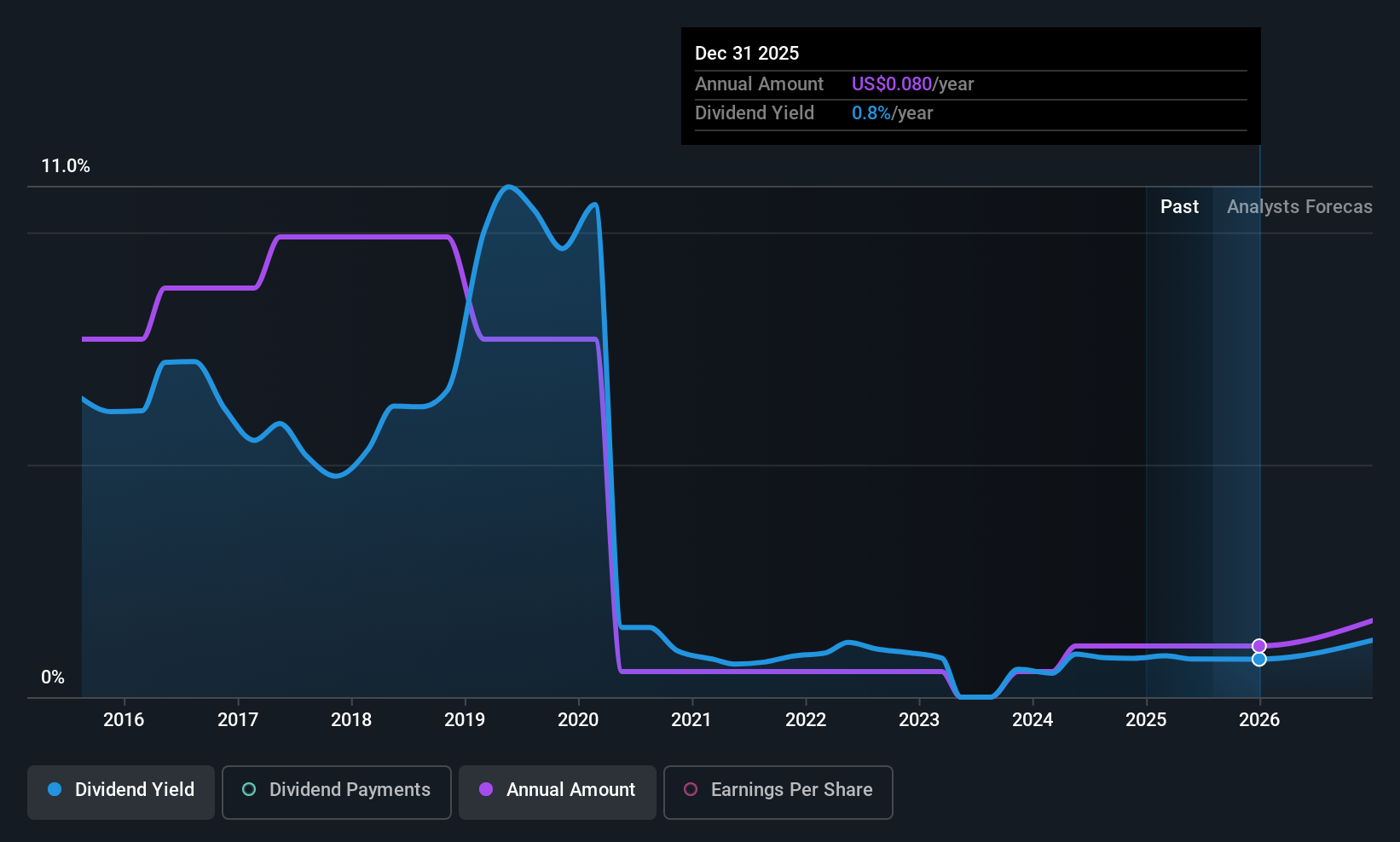1400x842 pixels.
Task: Toggle the Annual Amount series
Action: 558,792
